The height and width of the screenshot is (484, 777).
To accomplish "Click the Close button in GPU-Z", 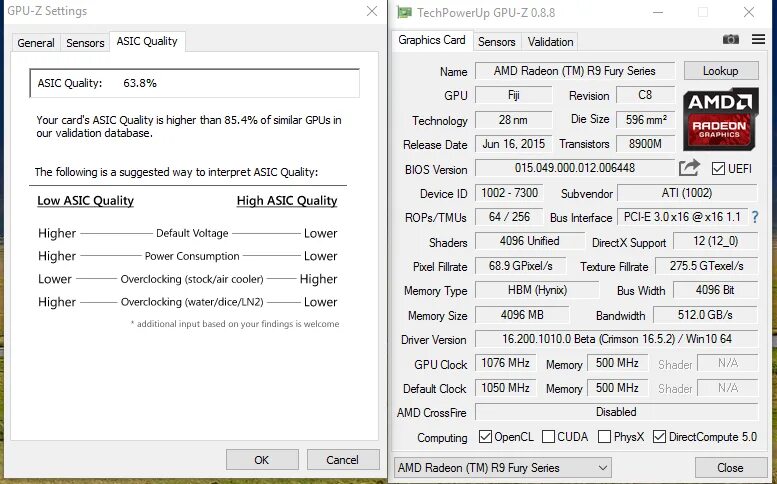I will coord(730,468).
